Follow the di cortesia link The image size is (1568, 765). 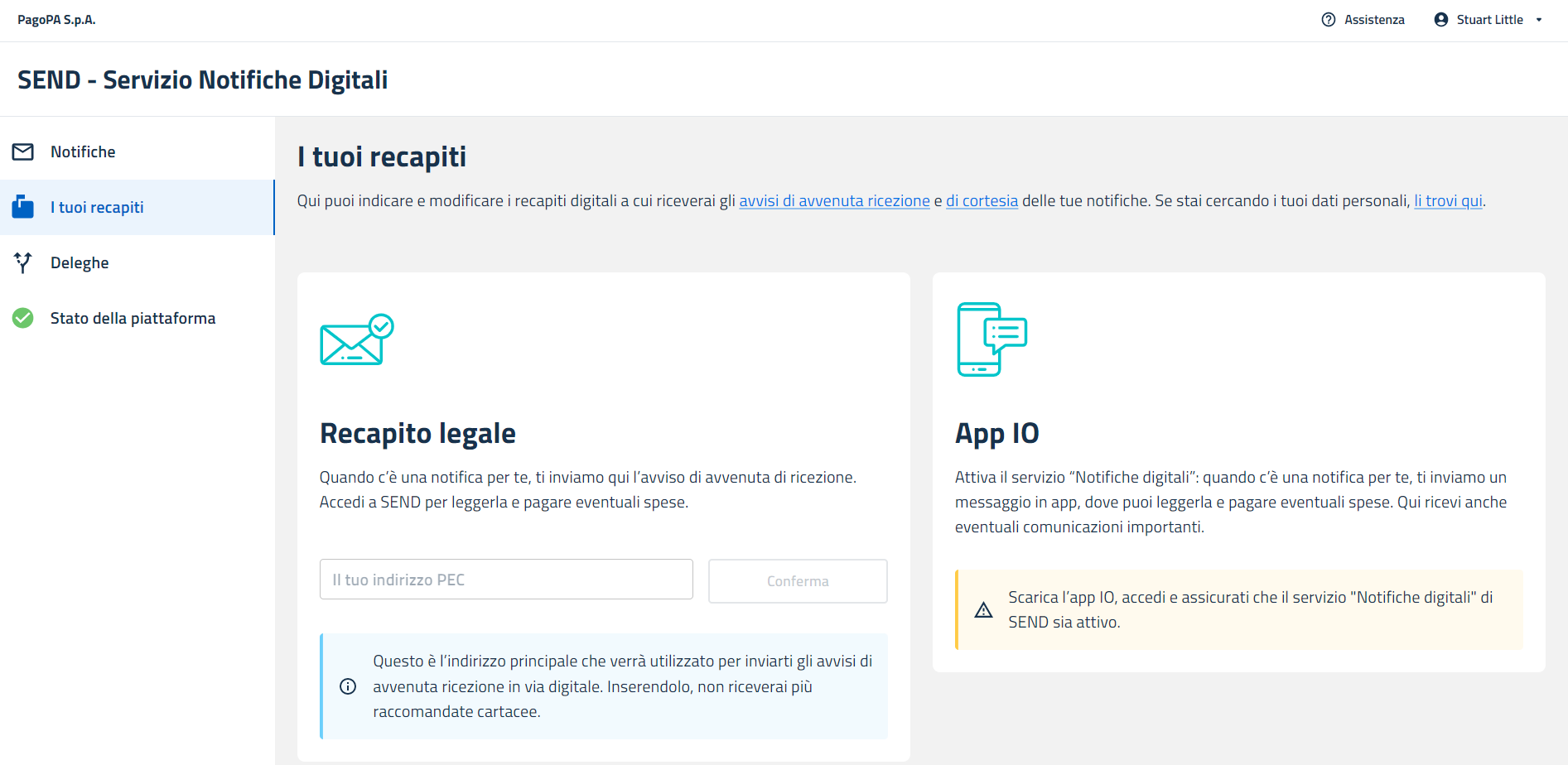point(982,201)
